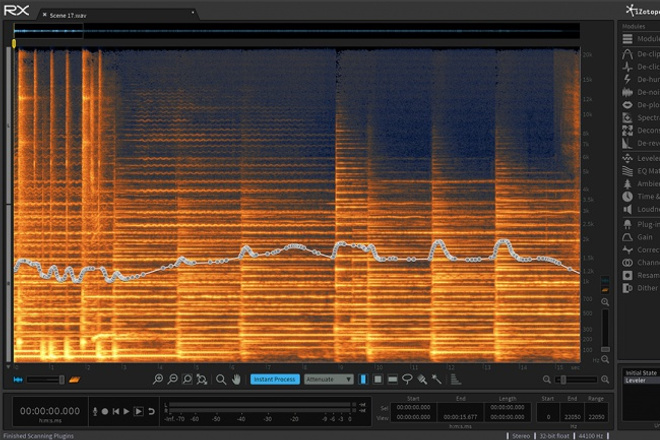The image size is (660, 440).
Task: Open the De-click module
Action: [641, 67]
